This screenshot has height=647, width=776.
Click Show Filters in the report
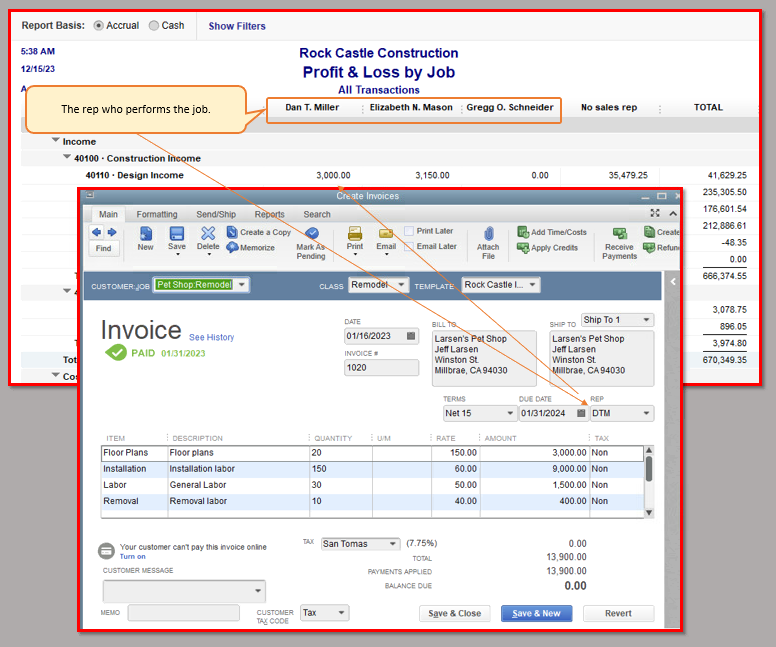pyautogui.click(x=237, y=26)
